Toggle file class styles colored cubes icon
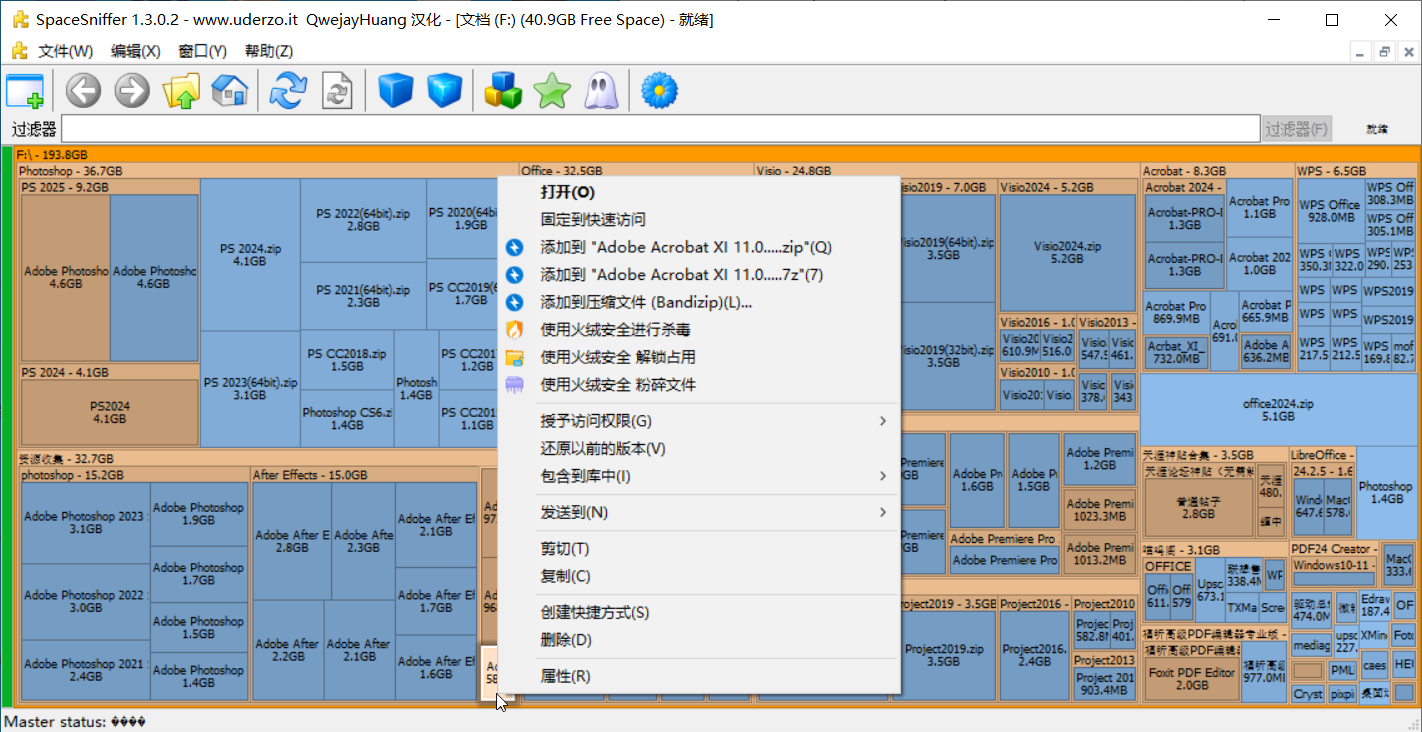Viewport: 1422px width, 732px height. 503,91
